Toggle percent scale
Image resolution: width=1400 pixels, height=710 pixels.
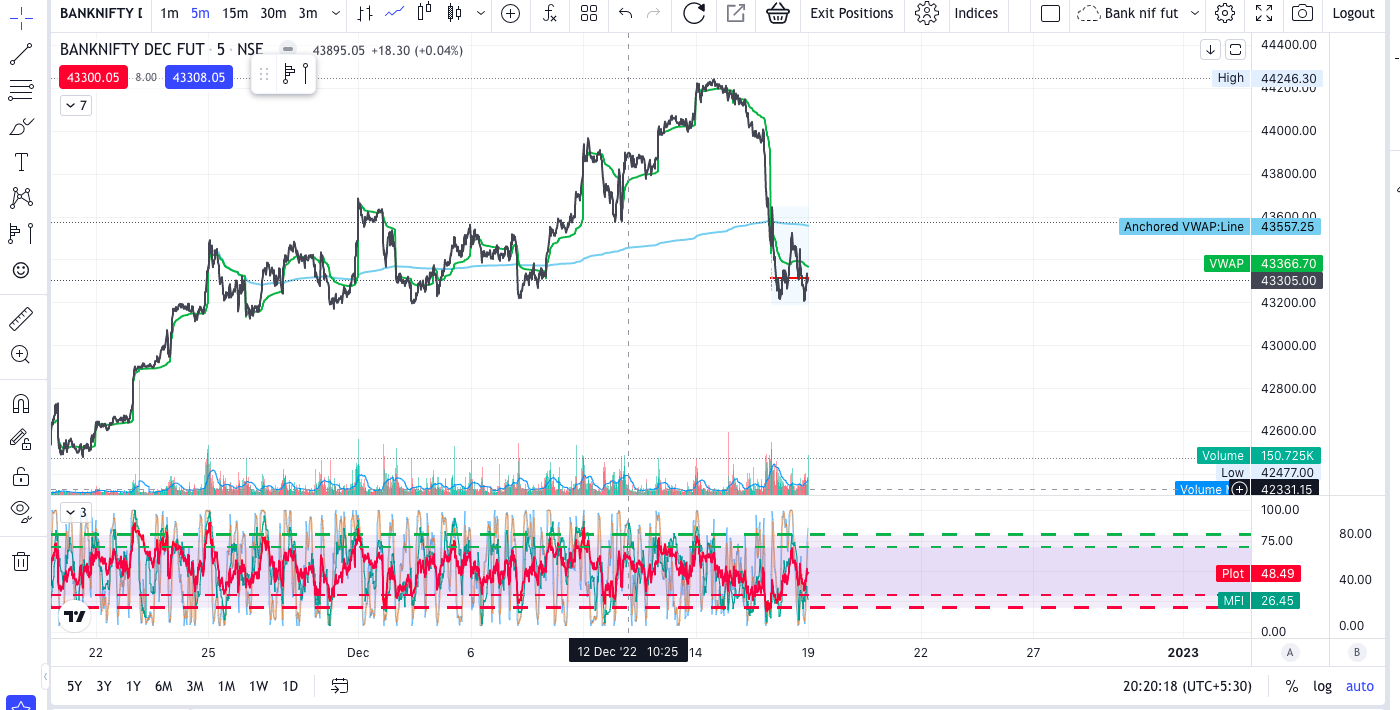click(1292, 686)
